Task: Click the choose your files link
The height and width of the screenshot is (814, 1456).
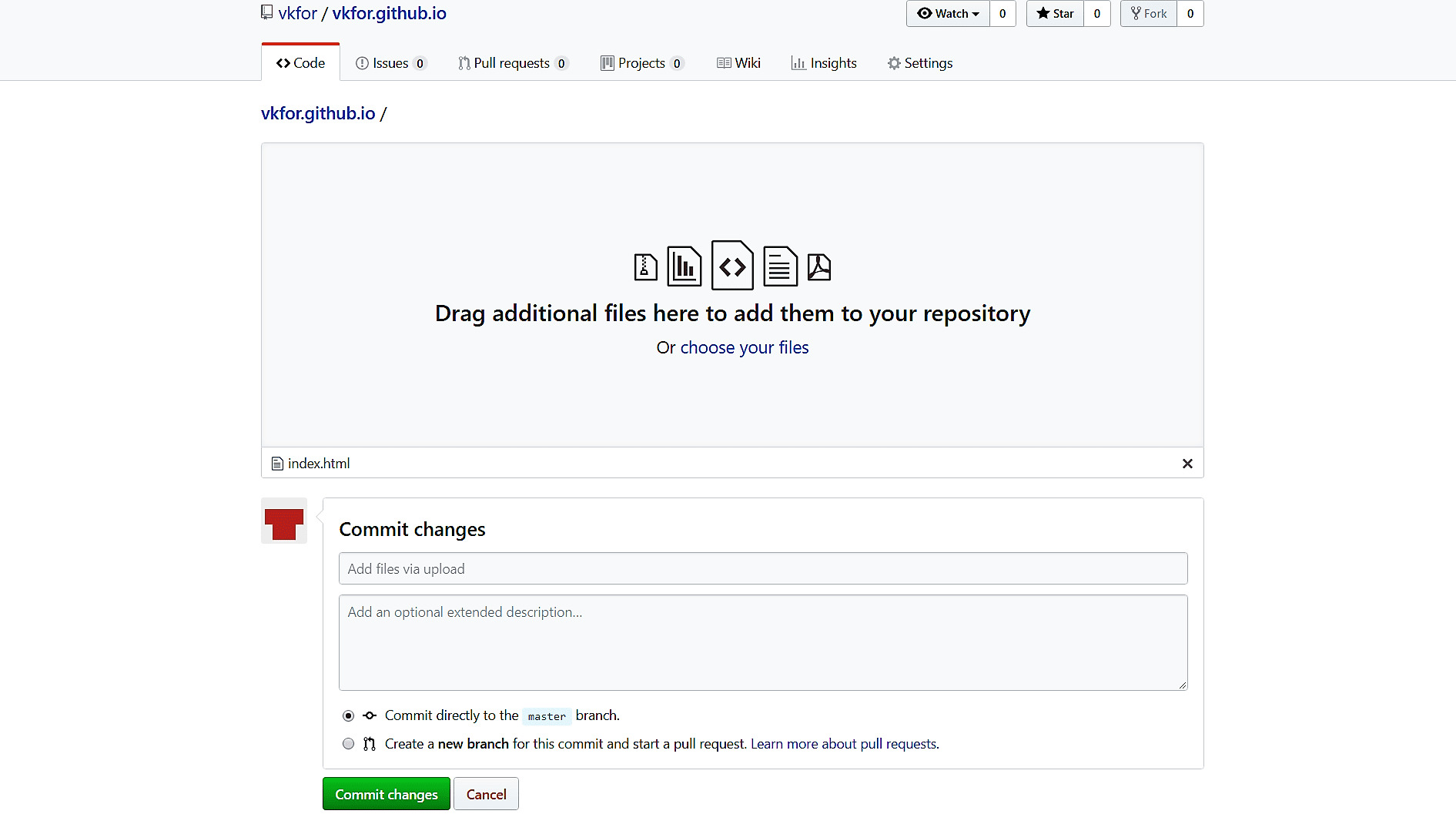Action: 744,348
